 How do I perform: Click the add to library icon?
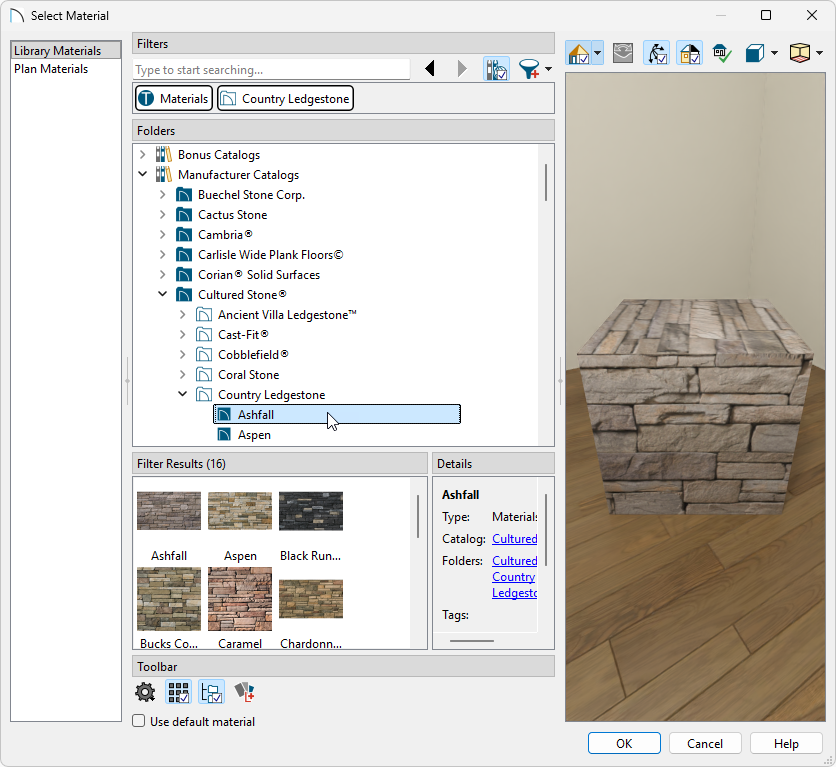point(243,691)
